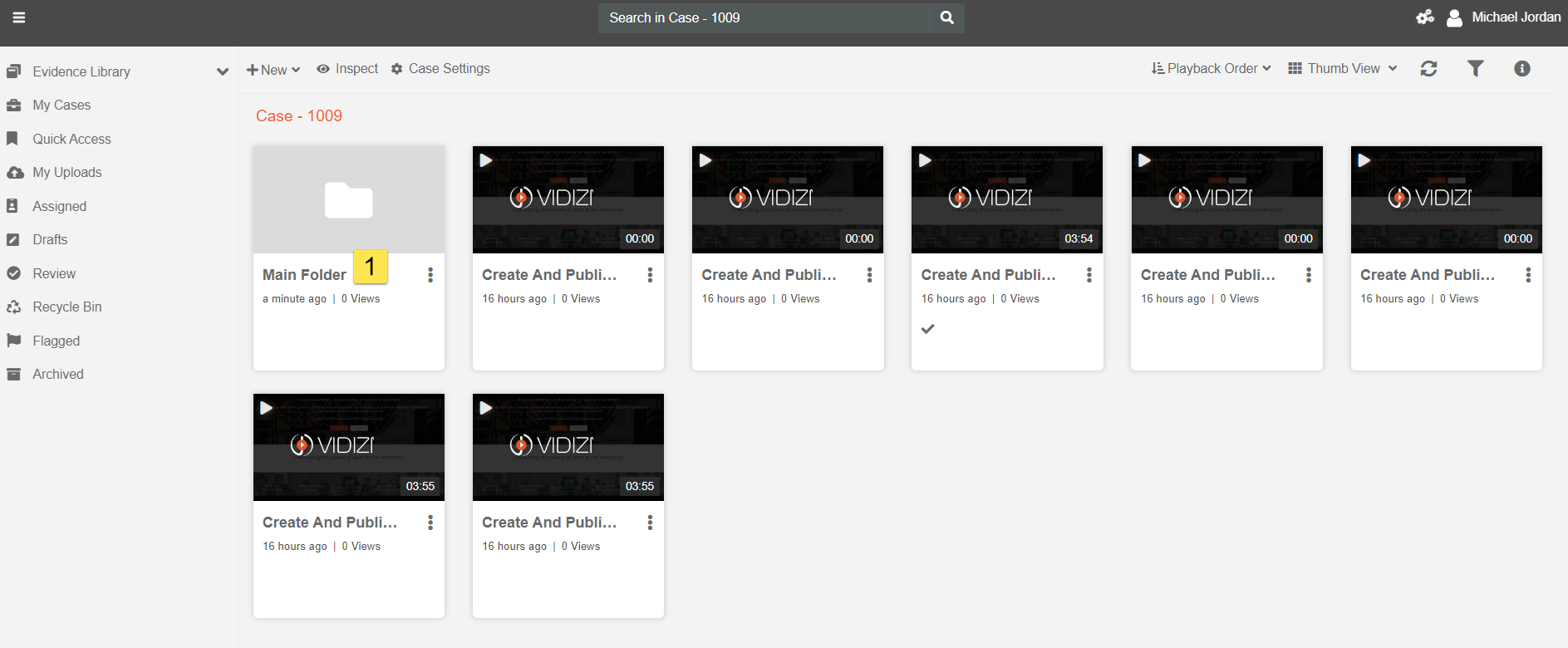Click the hamburger menu icon
1568x648 pixels.
pos(18,17)
